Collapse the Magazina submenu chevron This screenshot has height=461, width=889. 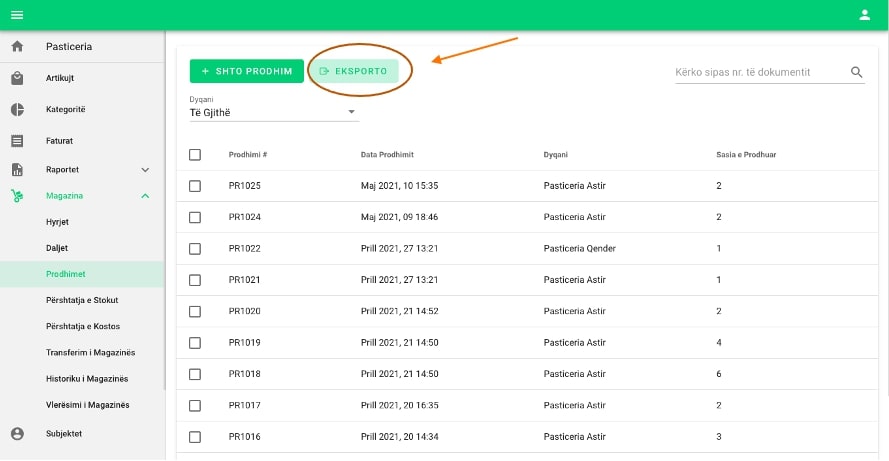click(145, 196)
